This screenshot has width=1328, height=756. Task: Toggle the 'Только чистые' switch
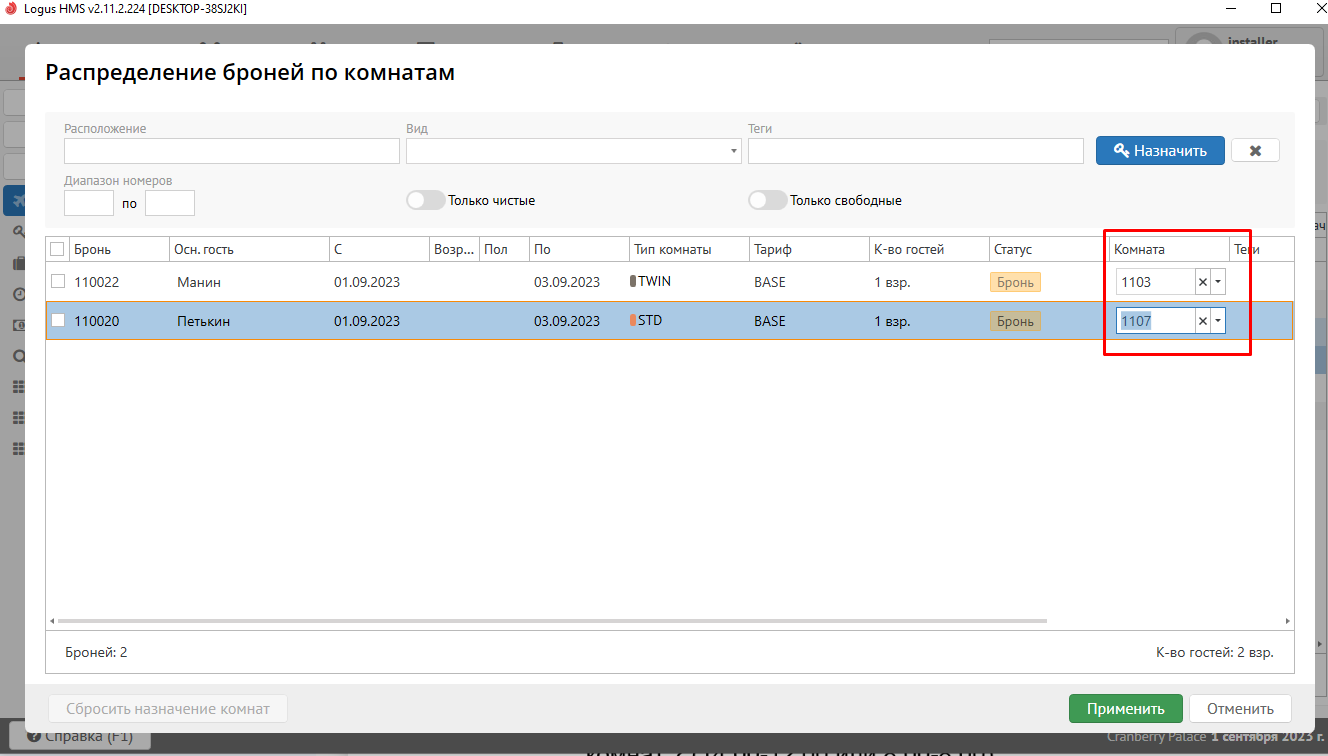pos(425,200)
